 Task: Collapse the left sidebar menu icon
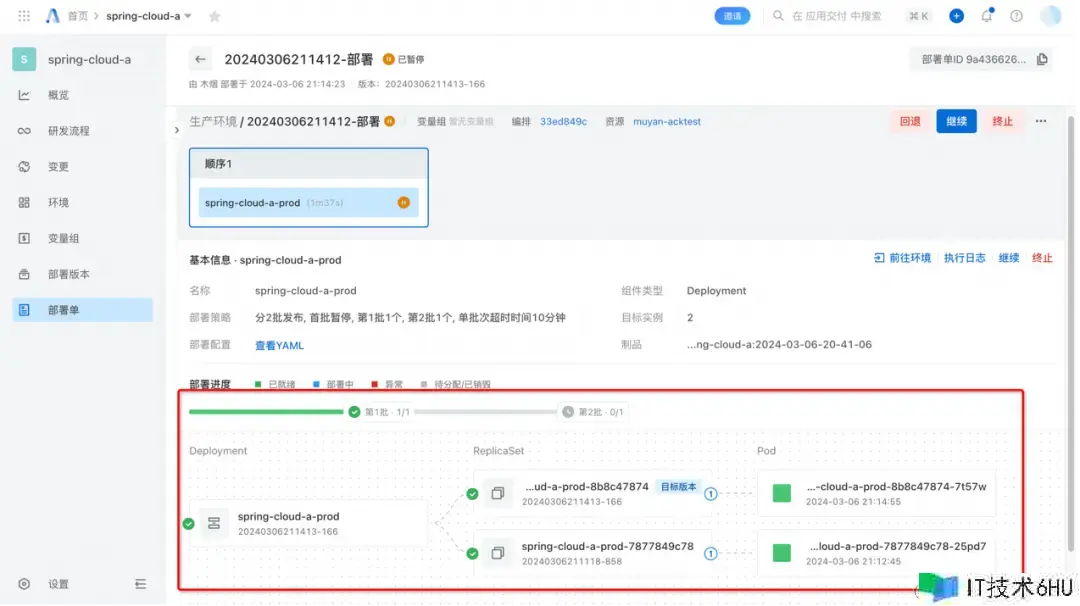[x=140, y=584]
